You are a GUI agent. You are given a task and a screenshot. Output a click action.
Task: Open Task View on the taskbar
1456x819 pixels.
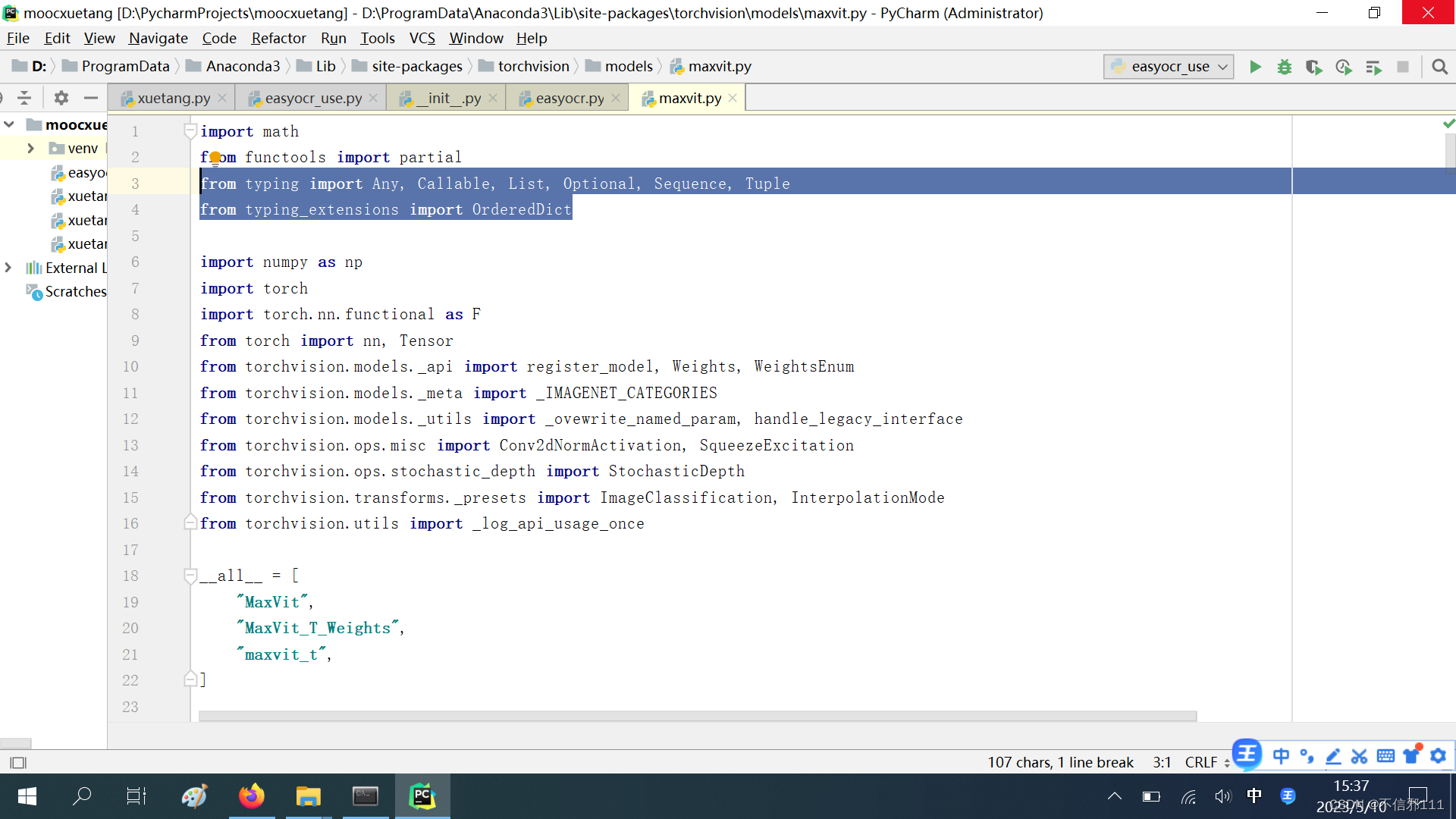tap(136, 796)
